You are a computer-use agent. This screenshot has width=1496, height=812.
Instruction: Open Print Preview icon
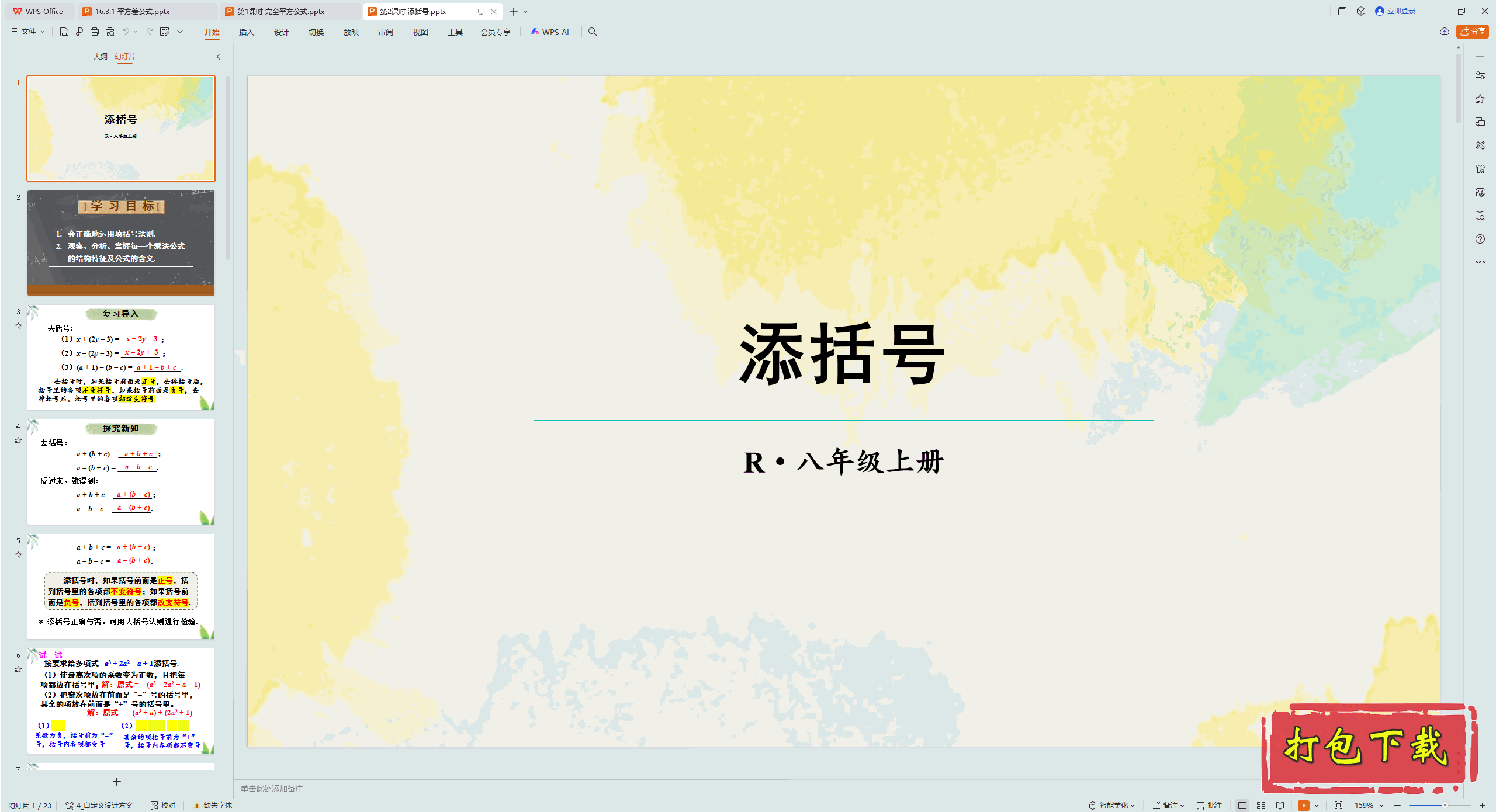[110, 32]
